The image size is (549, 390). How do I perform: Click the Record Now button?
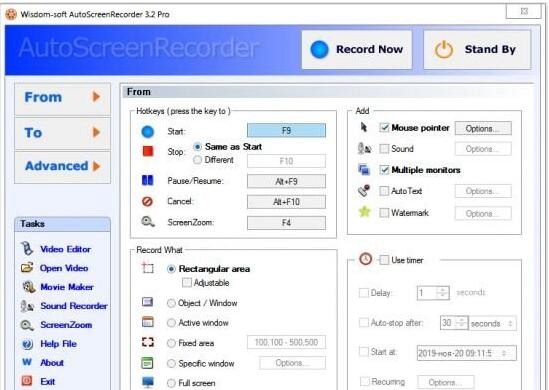(357, 49)
